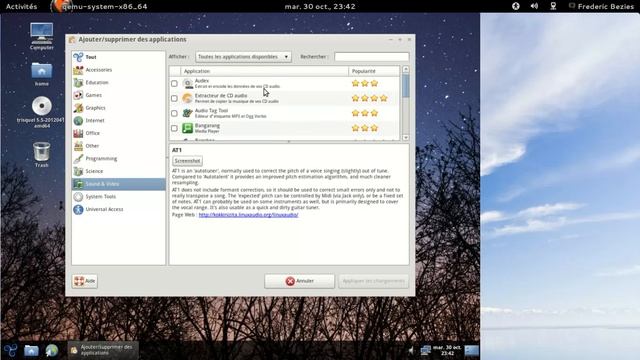Check the Bangarang checkbox

(x=174, y=128)
